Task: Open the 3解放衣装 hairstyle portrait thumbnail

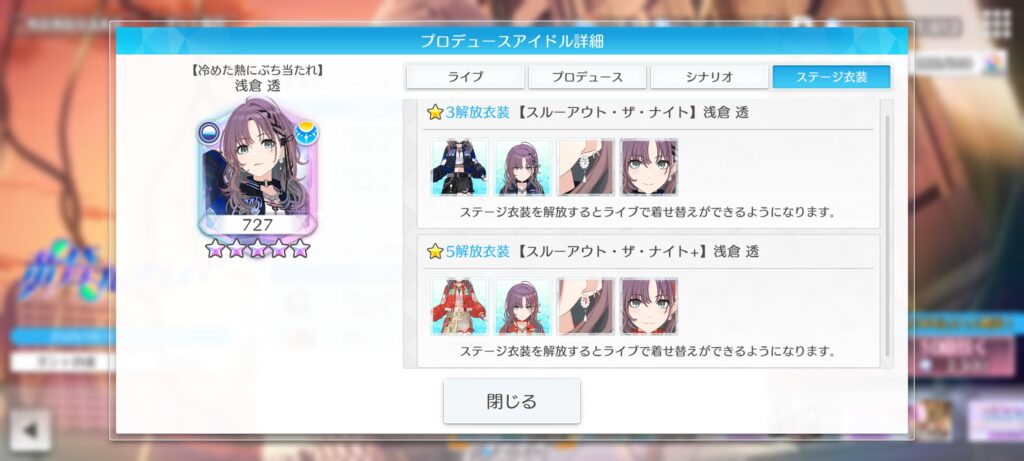Action: 522,167
